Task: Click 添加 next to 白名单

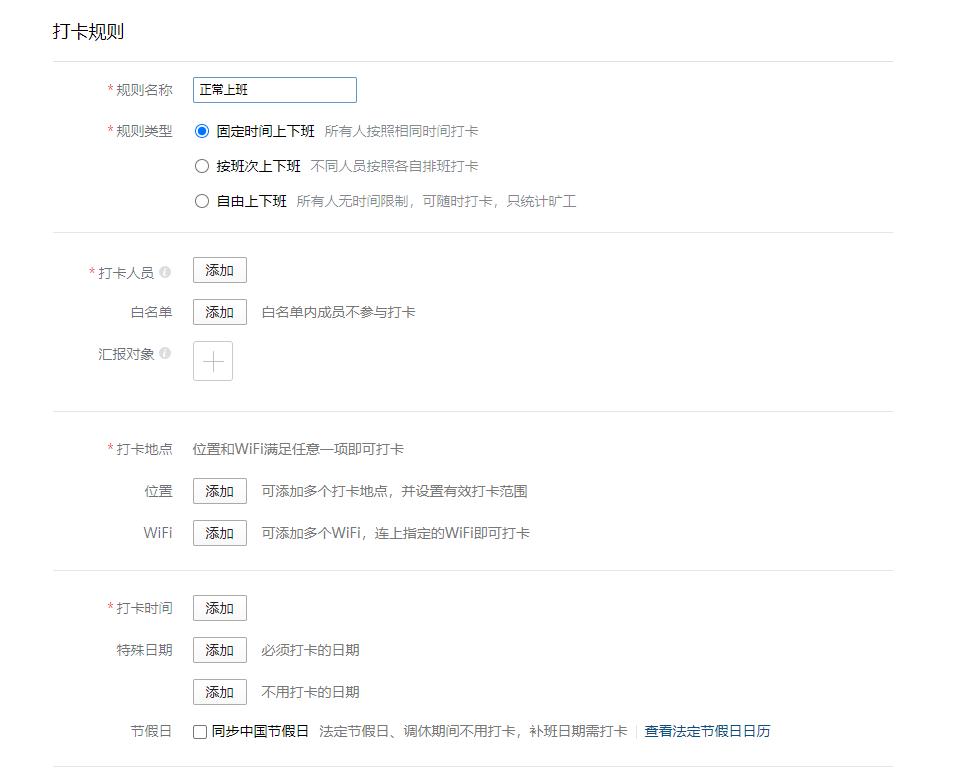Action: (x=218, y=311)
